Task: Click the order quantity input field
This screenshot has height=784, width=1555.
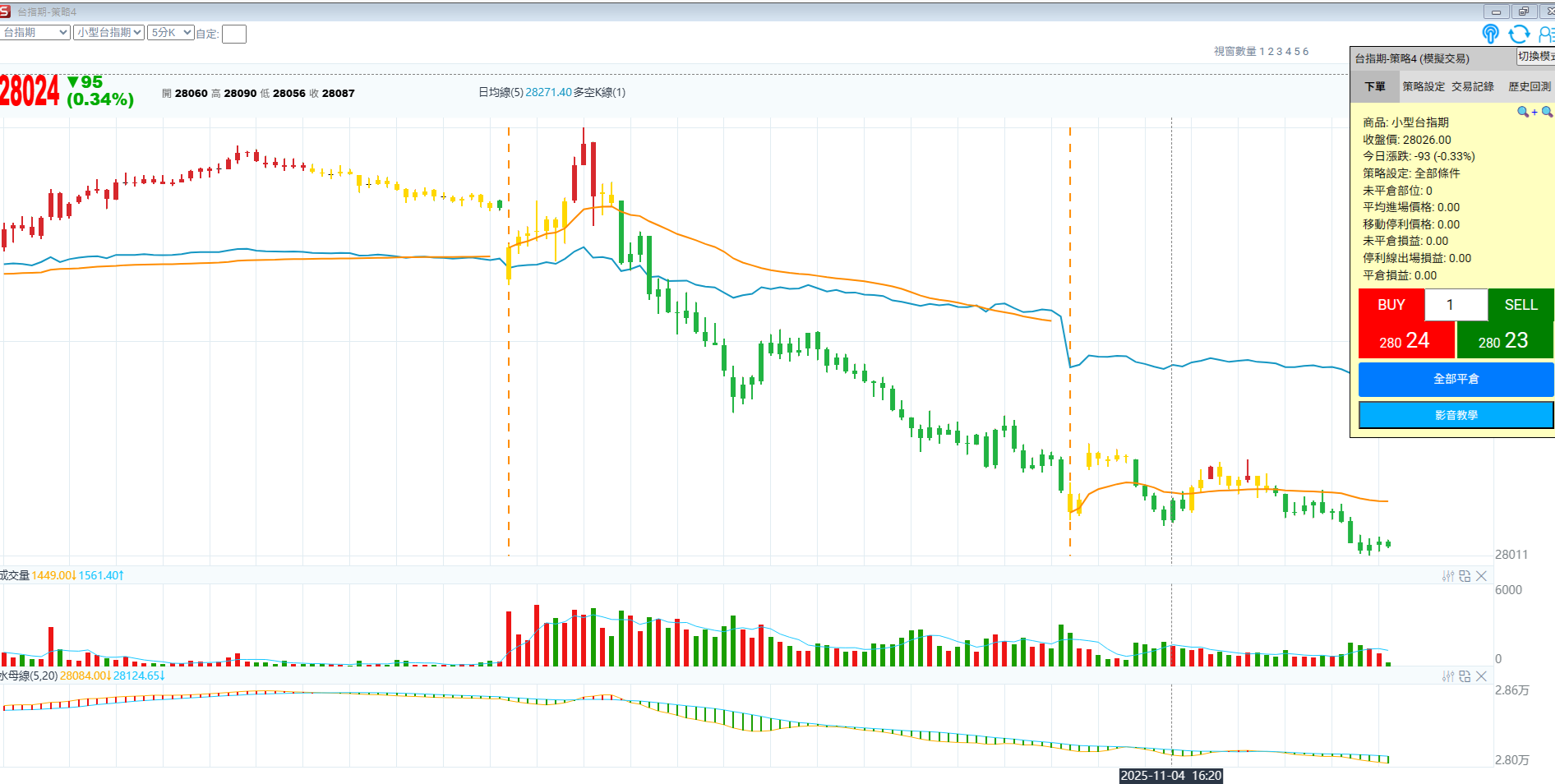Action: pyautogui.click(x=1456, y=305)
